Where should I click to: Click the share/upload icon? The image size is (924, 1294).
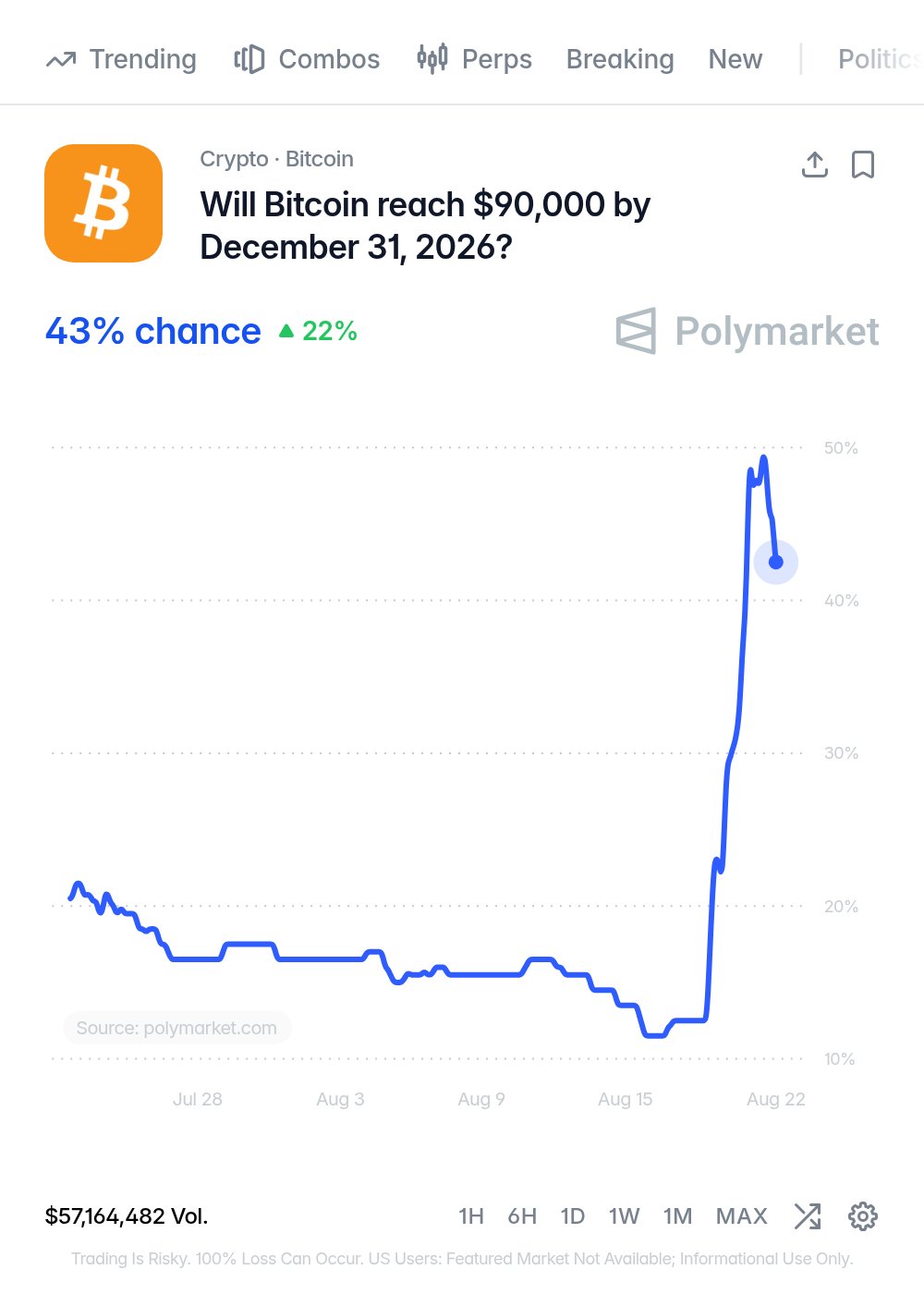[814, 165]
